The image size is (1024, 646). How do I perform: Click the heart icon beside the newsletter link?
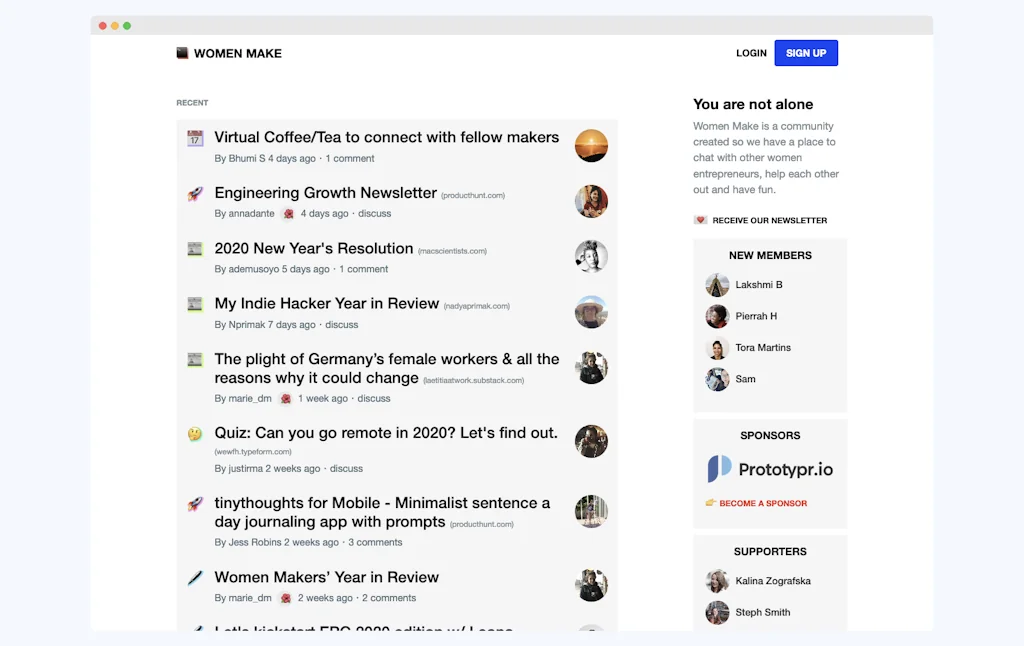point(701,220)
